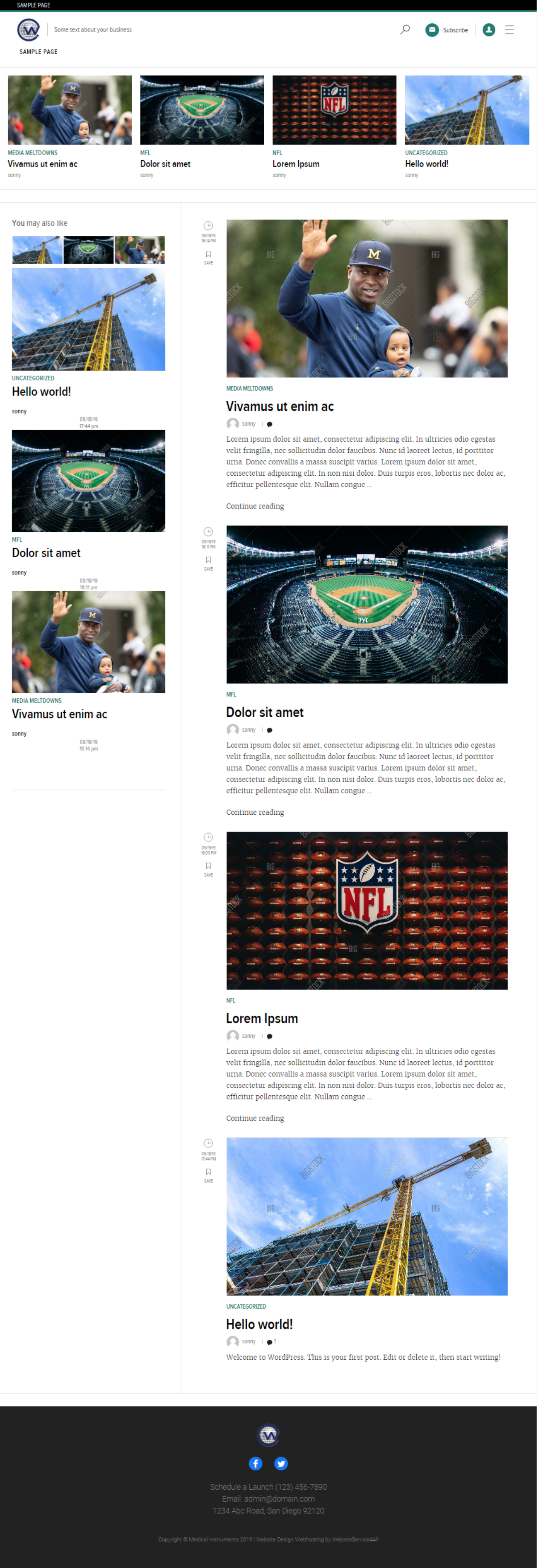Viewport: 537px width, 1568px height.
Task: Select the baseball stadium thumbnail in You may also like
Action: point(88,250)
